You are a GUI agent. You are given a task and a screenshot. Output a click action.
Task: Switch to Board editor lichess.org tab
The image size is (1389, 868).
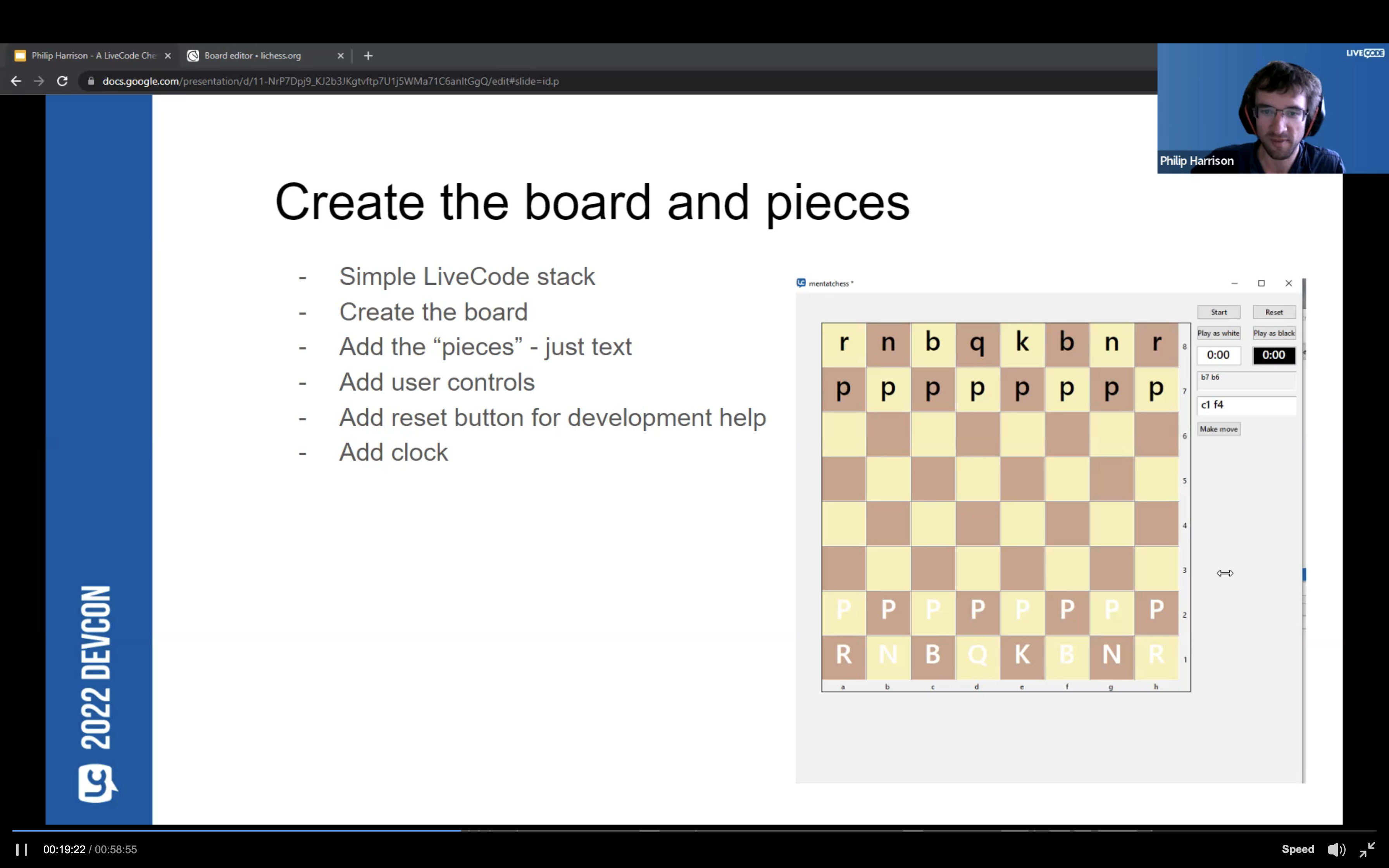pos(253,56)
